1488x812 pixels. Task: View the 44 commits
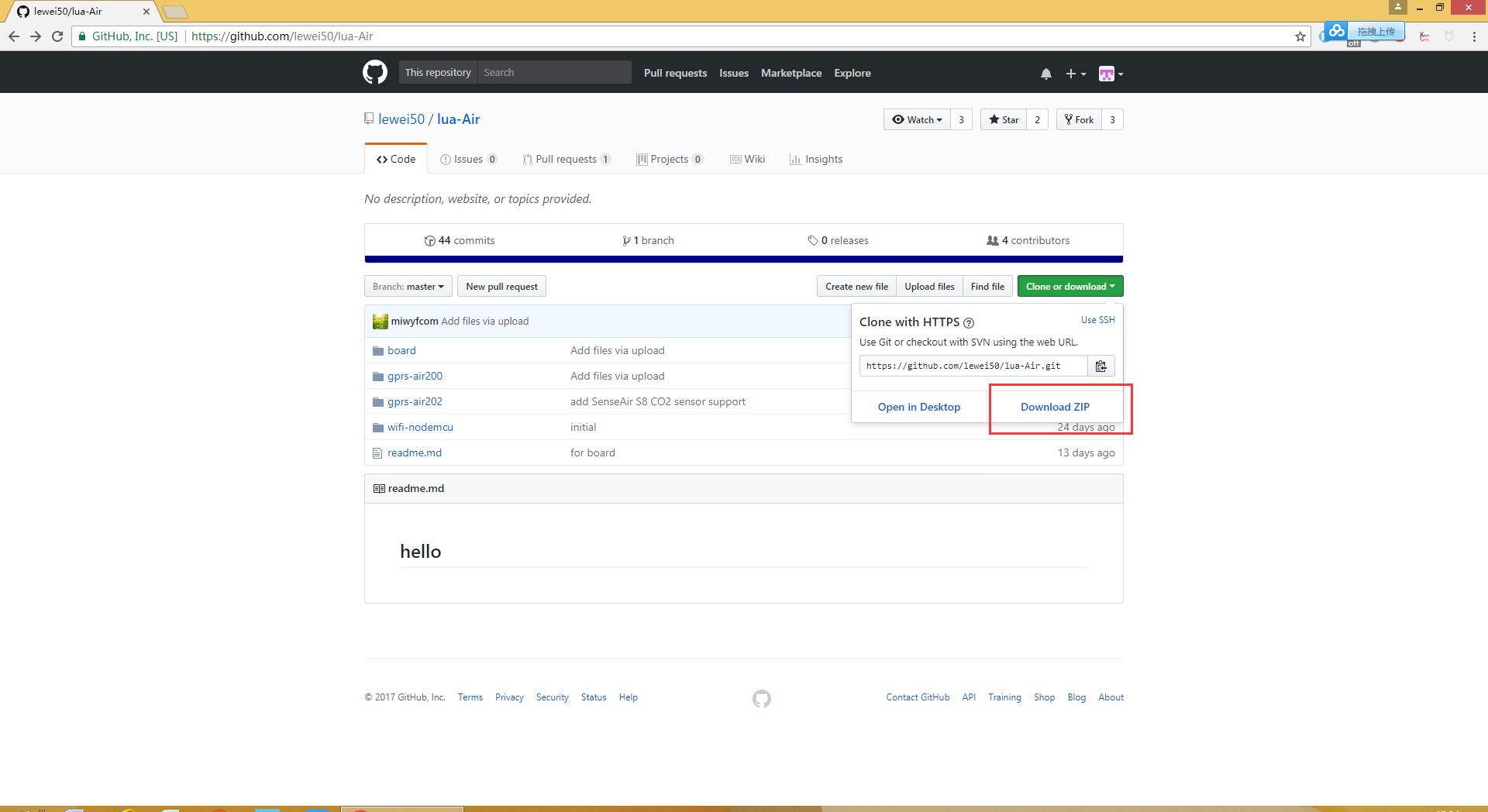pos(460,240)
